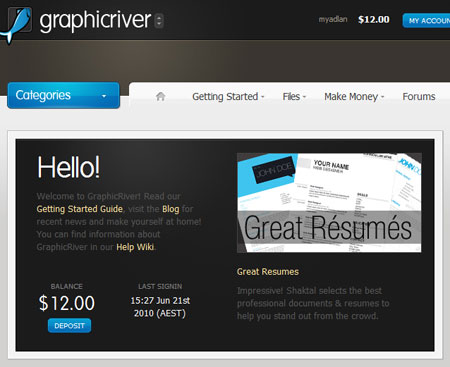Click the 'Impressive! Shaktal selects' description text
The height and width of the screenshot is (367, 450).
click(313, 303)
